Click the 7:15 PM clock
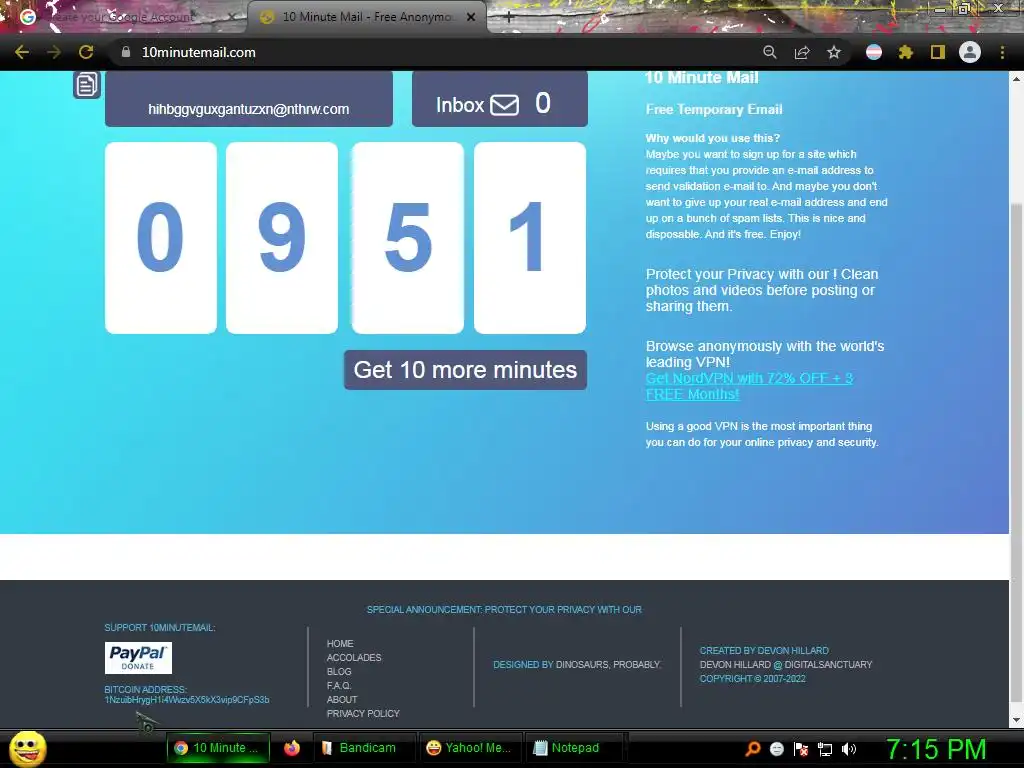Screen dimensions: 1024x768 click(x=936, y=749)
